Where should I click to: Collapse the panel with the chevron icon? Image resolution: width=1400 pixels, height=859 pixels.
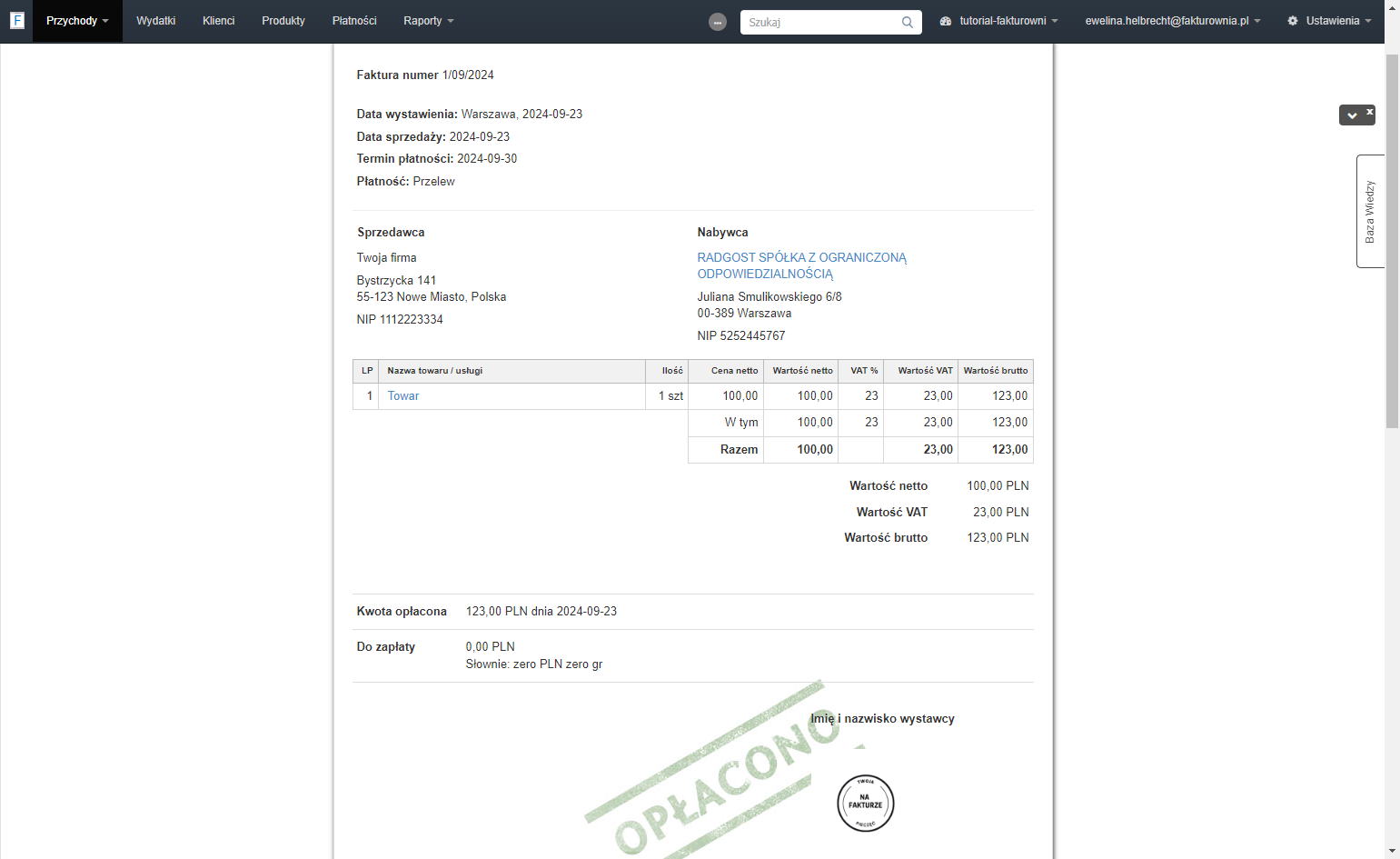pyautogui.click(x=1352, y=115)
